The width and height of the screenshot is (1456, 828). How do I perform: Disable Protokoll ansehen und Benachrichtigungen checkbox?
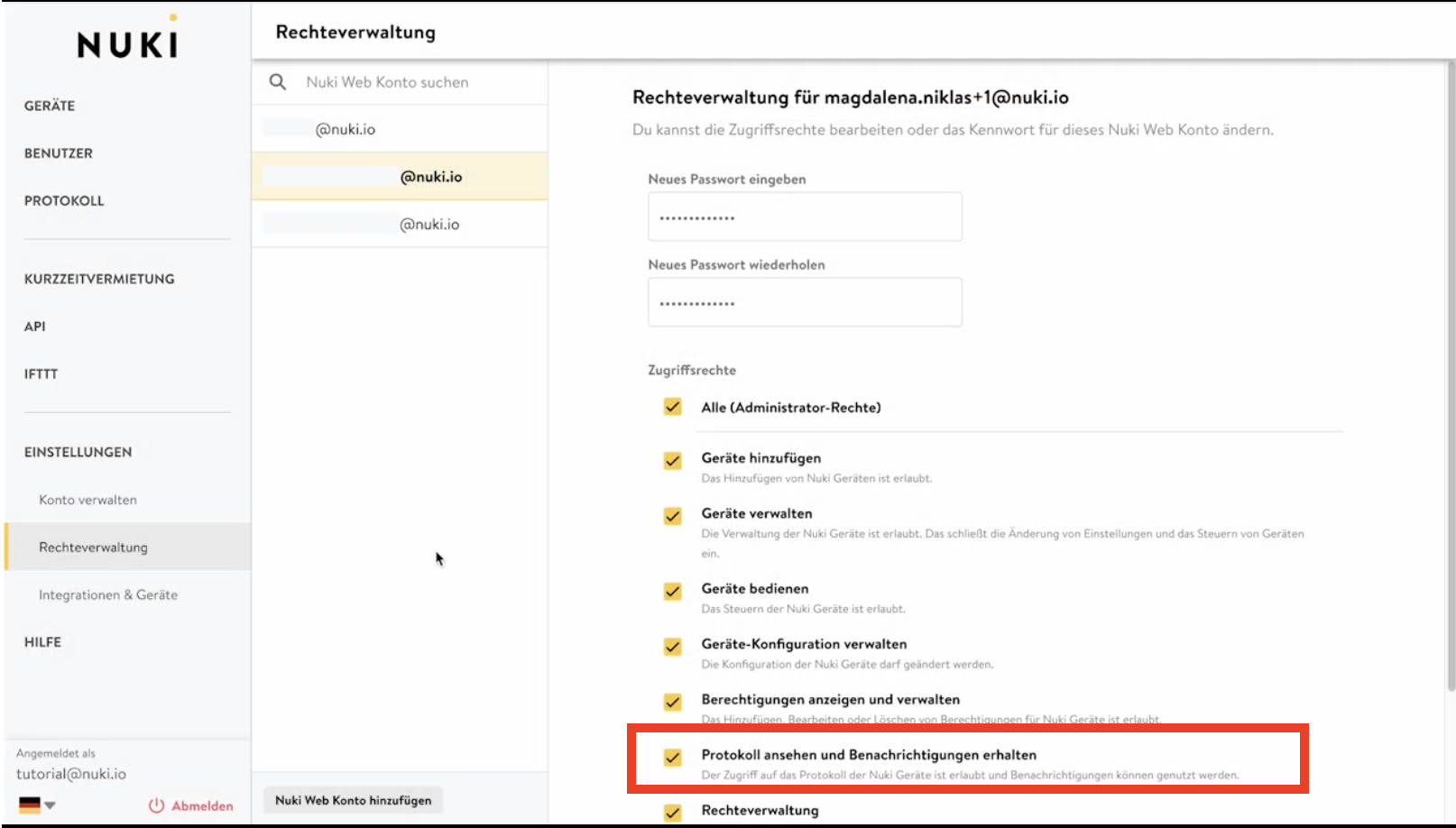click(x=672, y=758)
